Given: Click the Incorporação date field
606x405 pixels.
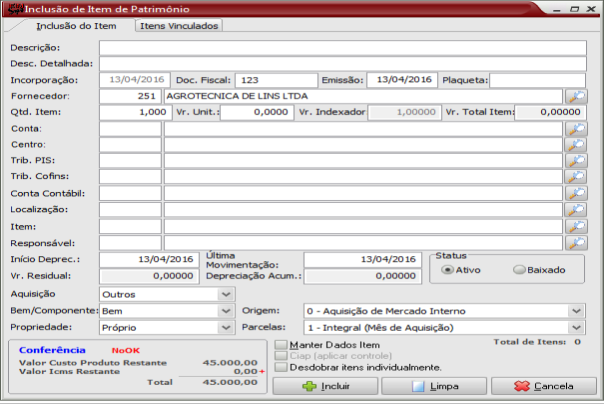Looking at the screenshot, I should pos(135,80).
